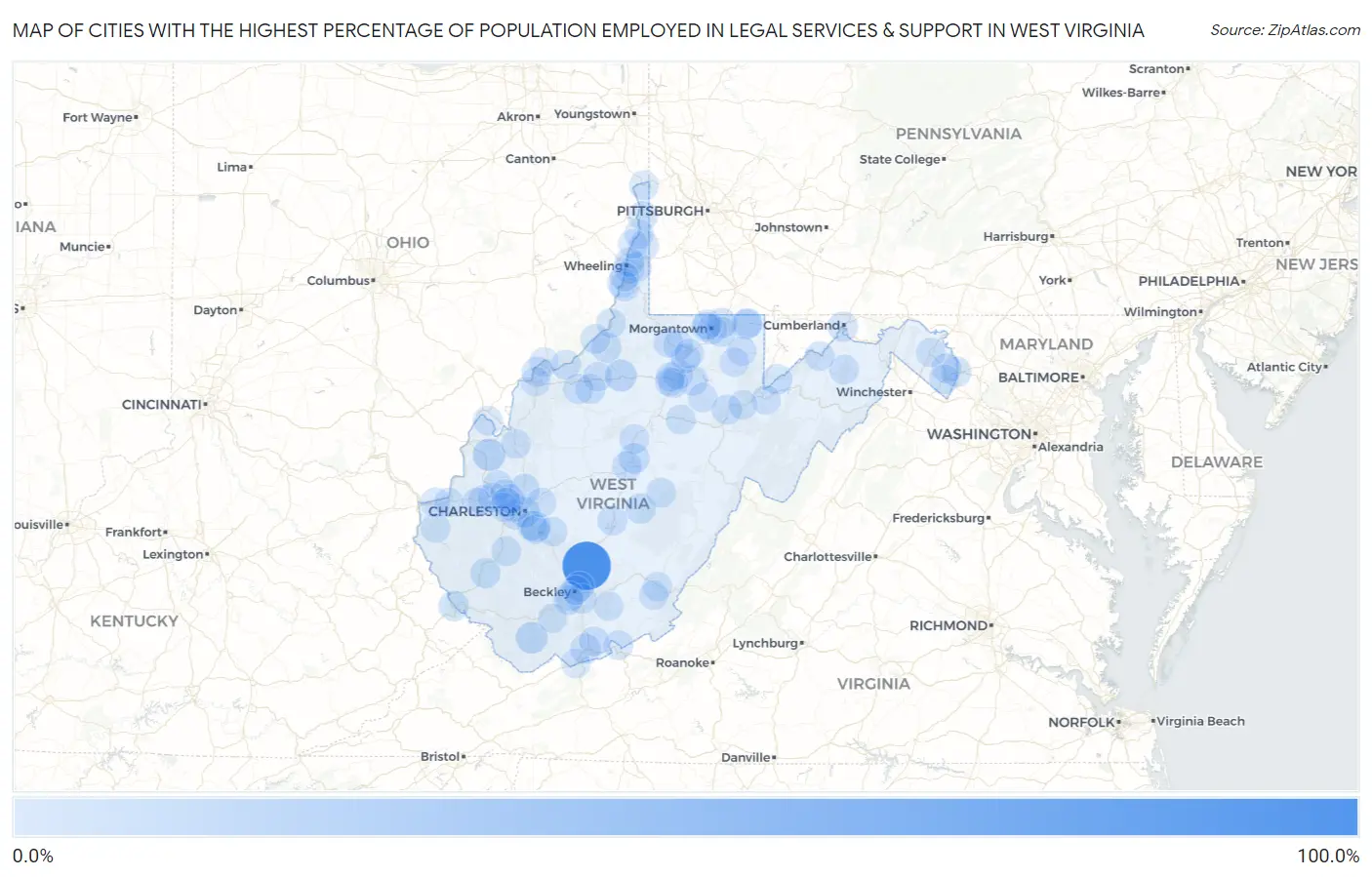Click the Trenton city label
Screen dimensions: 1372x877
coord(1260,243)
